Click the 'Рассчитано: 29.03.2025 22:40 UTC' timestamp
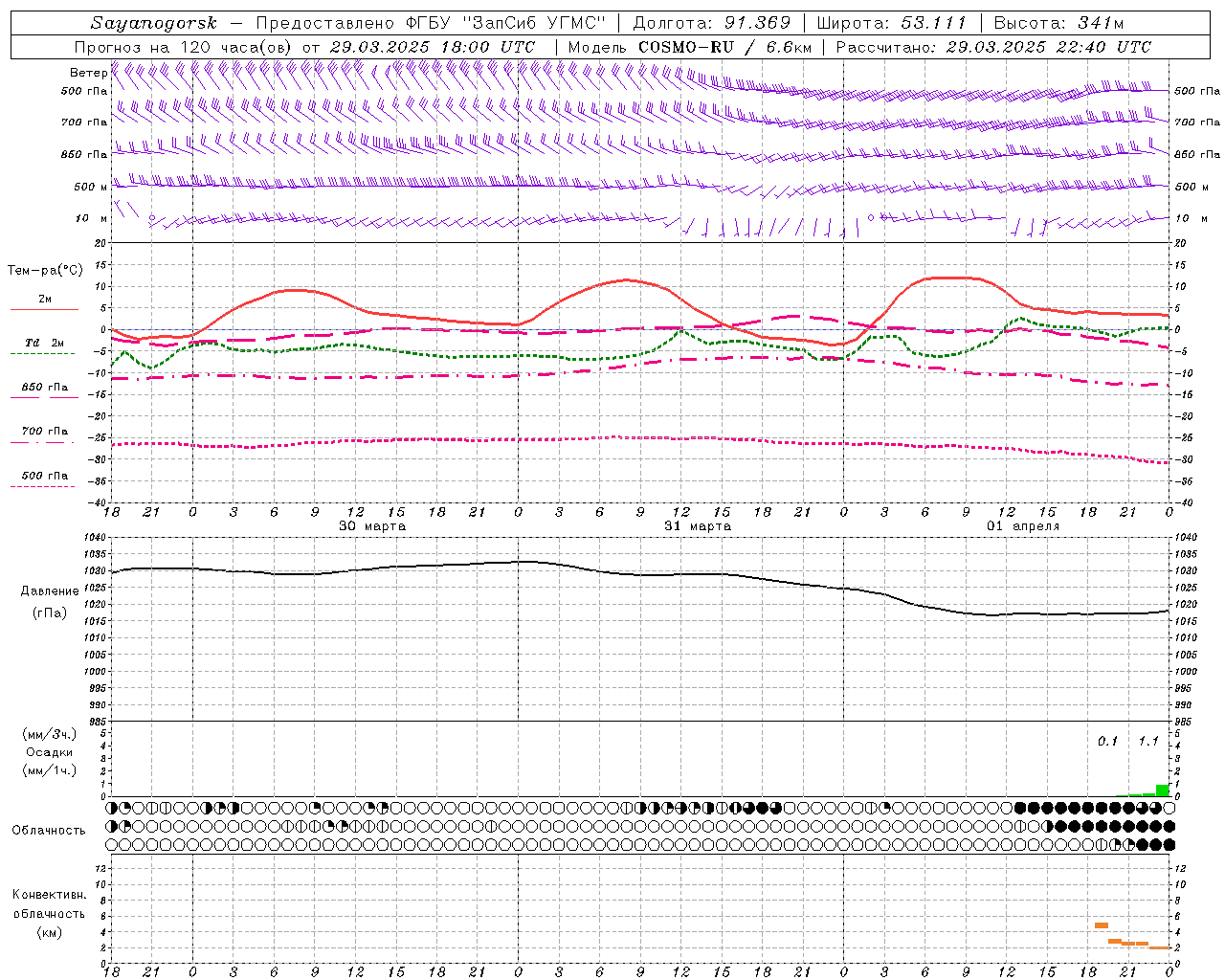This screenshot has width=1225, height=980. click(993, 47)
